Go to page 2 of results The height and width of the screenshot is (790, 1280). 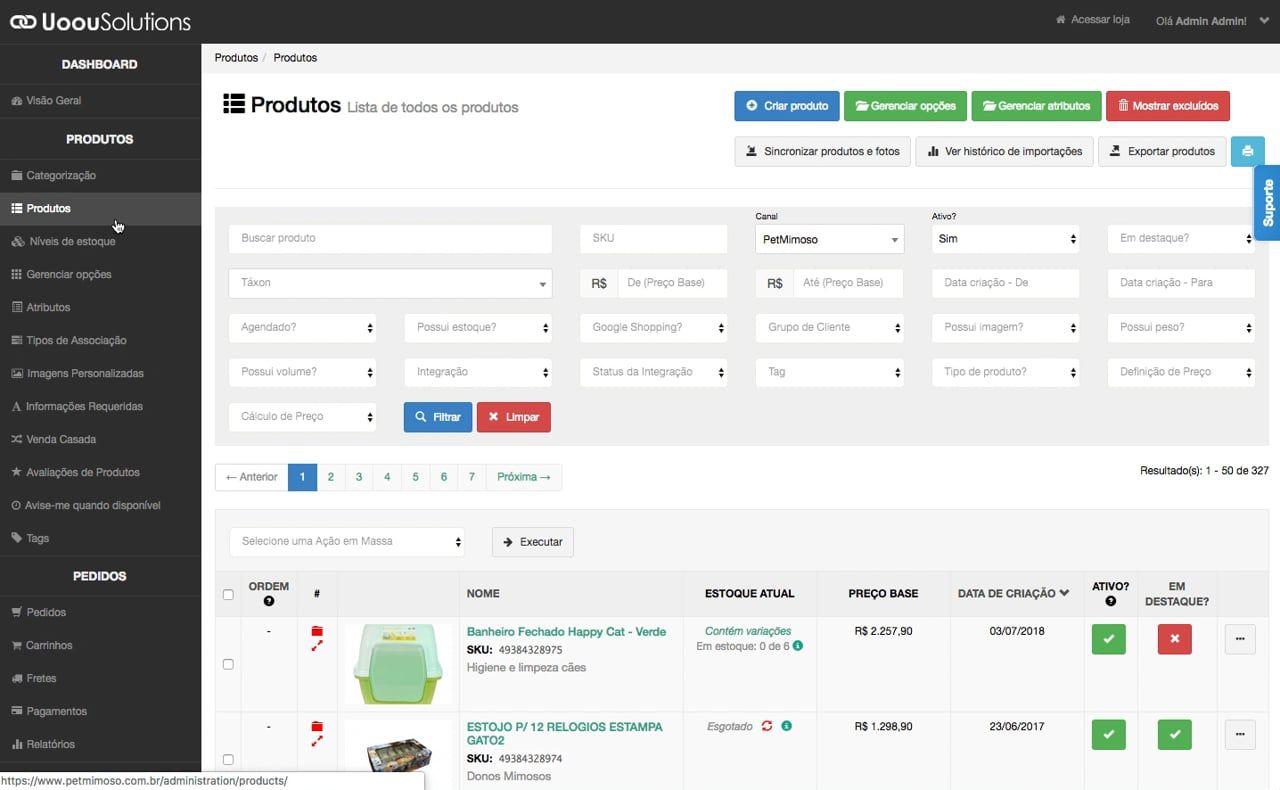331,477
